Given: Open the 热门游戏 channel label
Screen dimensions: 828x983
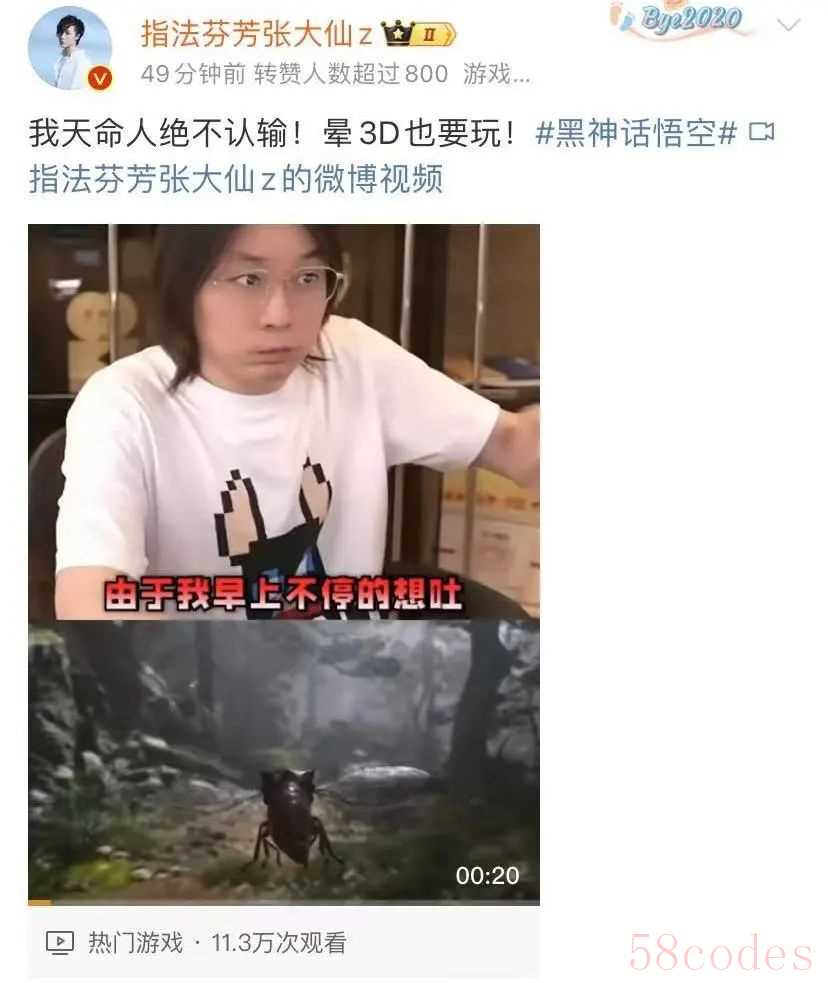Looking at the screenshot, I should click(136, 943).
